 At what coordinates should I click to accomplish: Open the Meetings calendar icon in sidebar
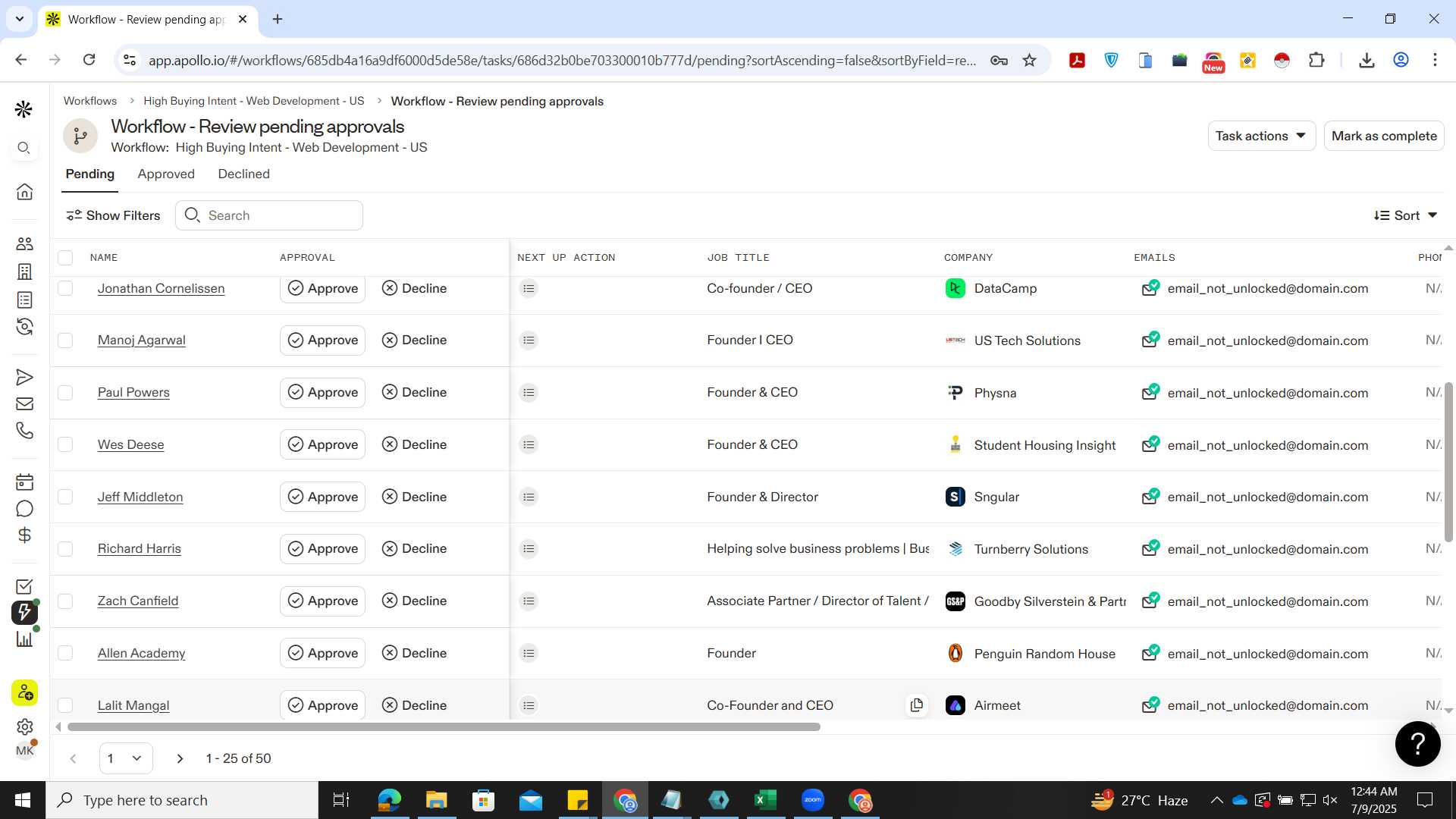tap(24, 482)
